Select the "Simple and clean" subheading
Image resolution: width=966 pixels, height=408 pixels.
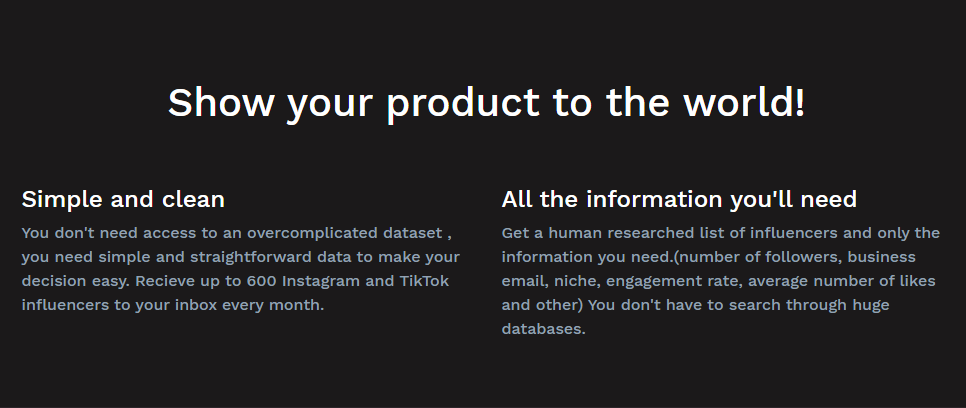[x=123, y=199]
